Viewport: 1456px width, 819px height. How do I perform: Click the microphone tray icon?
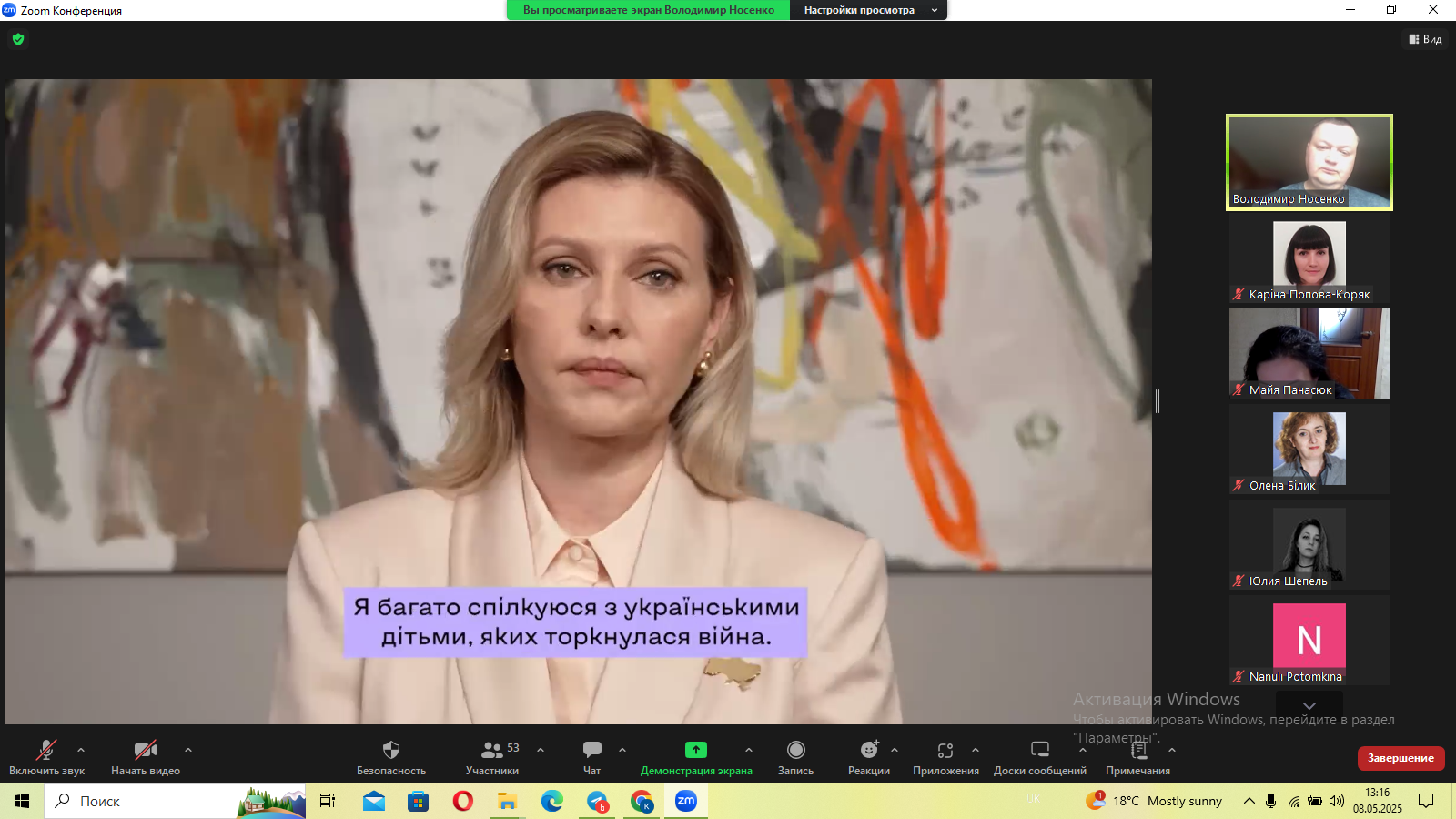click(x=1270, y=801)
